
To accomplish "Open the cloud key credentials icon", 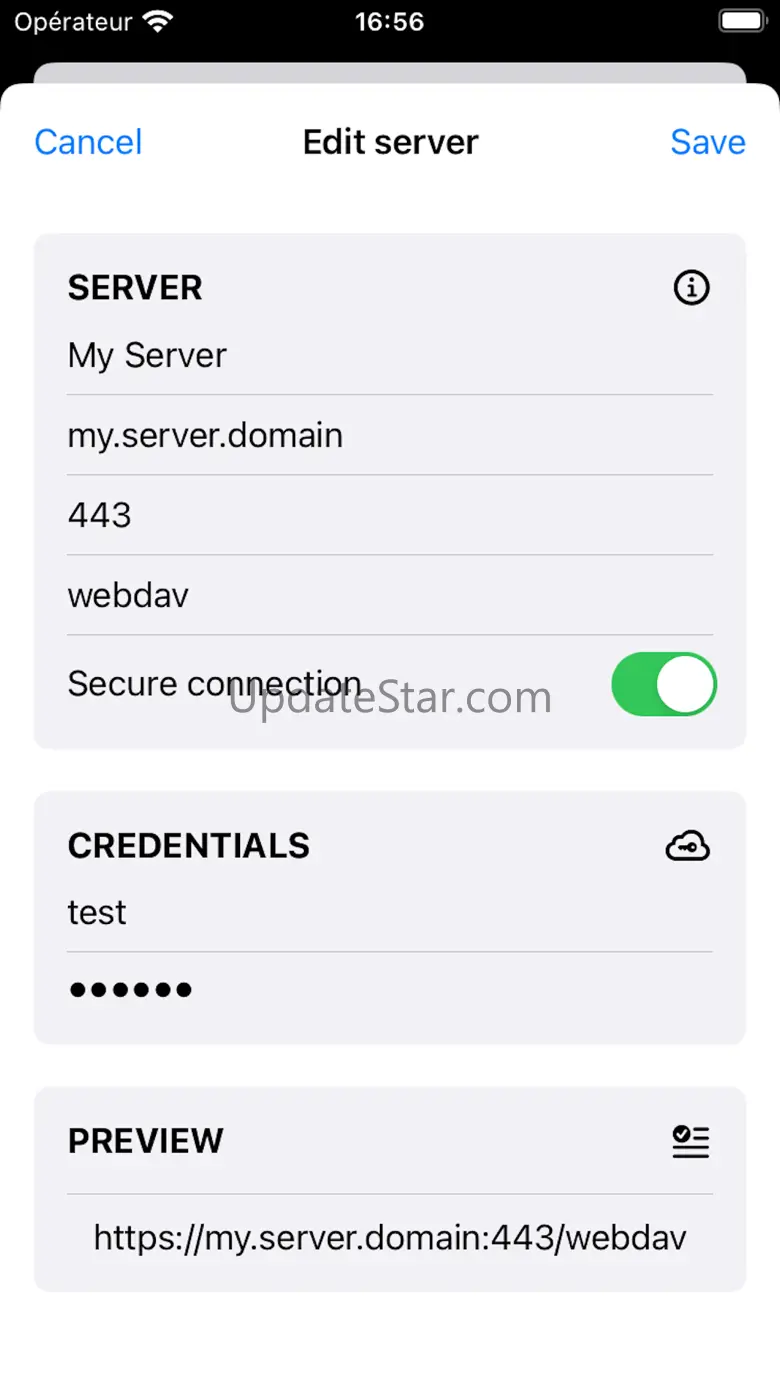I will [x=688, y=846].
